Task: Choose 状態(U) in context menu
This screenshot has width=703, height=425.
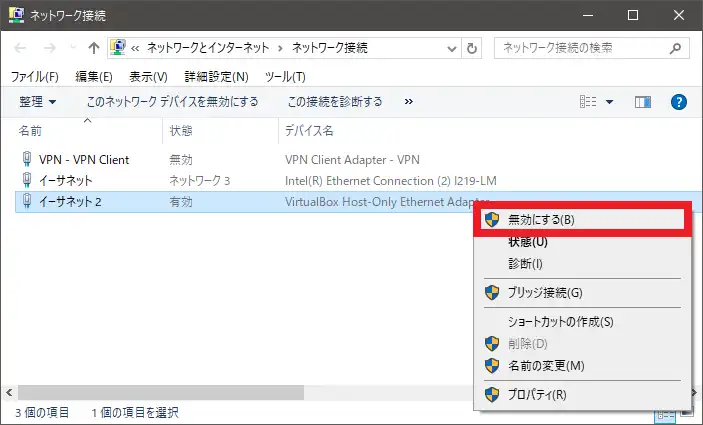Action: pyautogui.click(x=582, y=242)
